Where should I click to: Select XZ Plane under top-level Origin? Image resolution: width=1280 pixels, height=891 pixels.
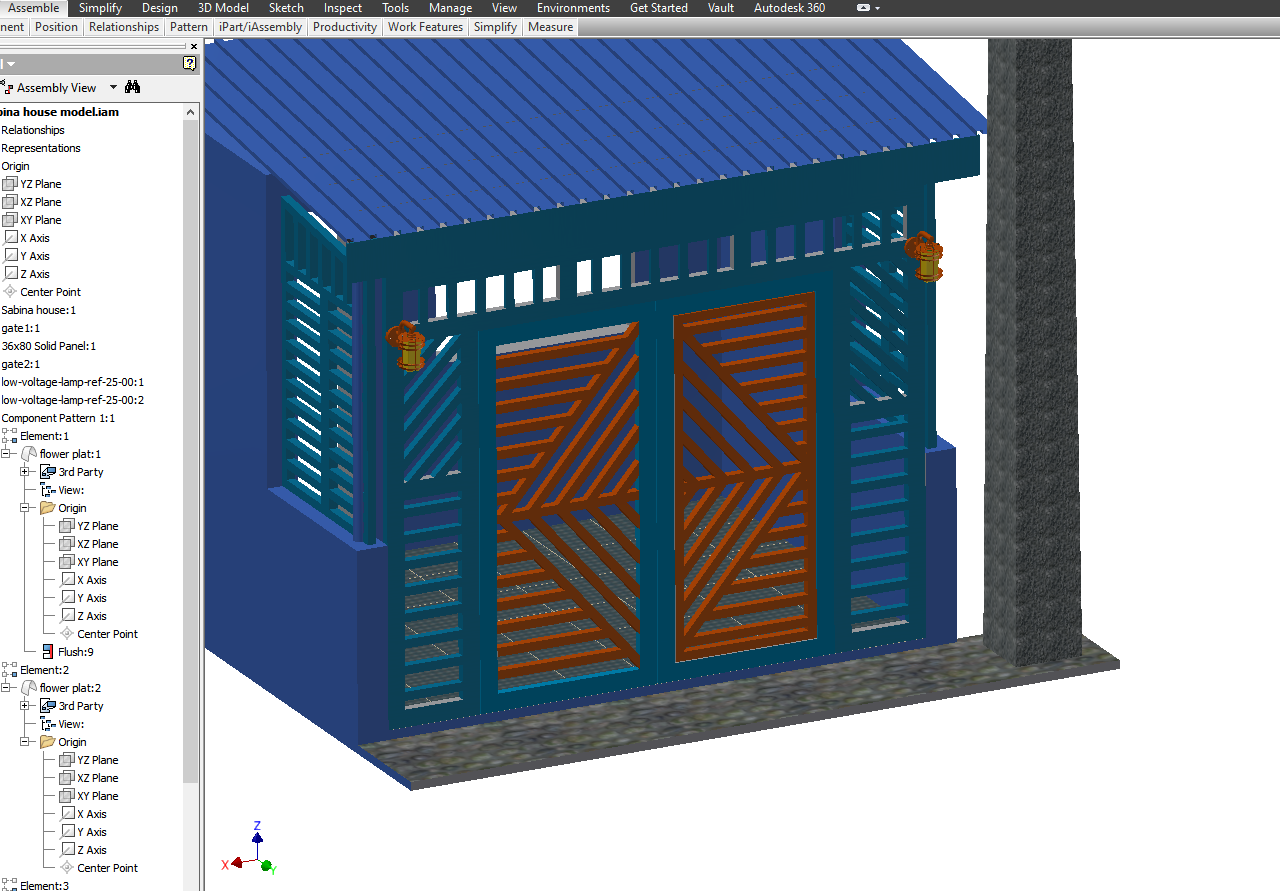tap(32, 202)
